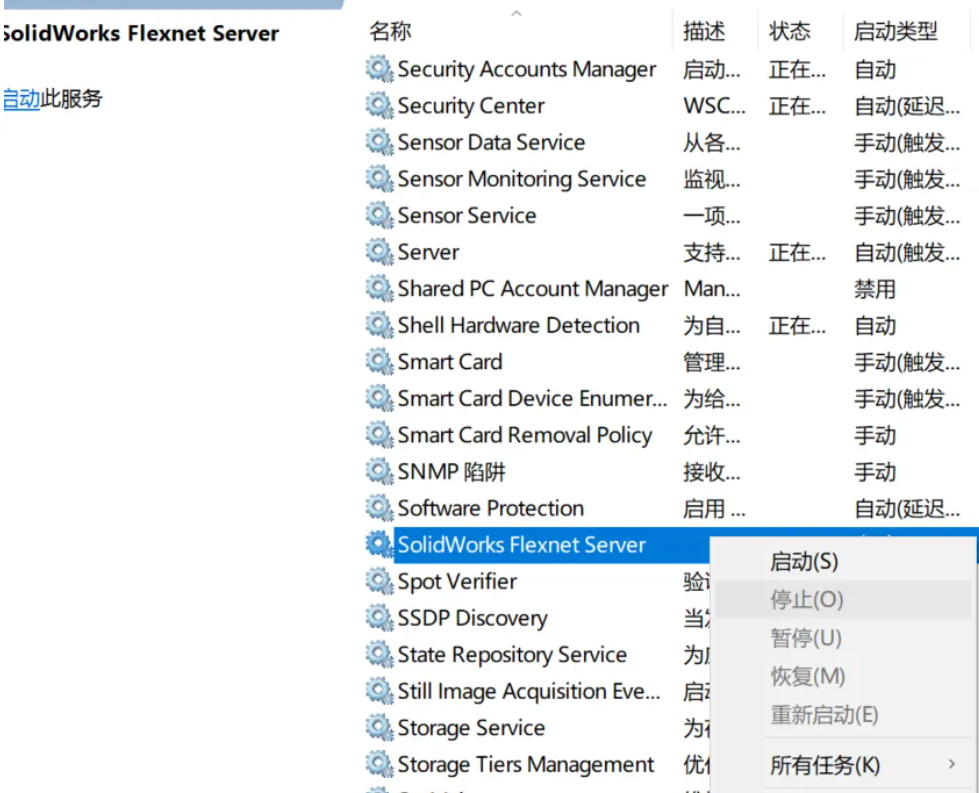The height and width of the screenshot is (793, 979).
Task: Click the Security Center service gear icon
Action: [379, 106]
